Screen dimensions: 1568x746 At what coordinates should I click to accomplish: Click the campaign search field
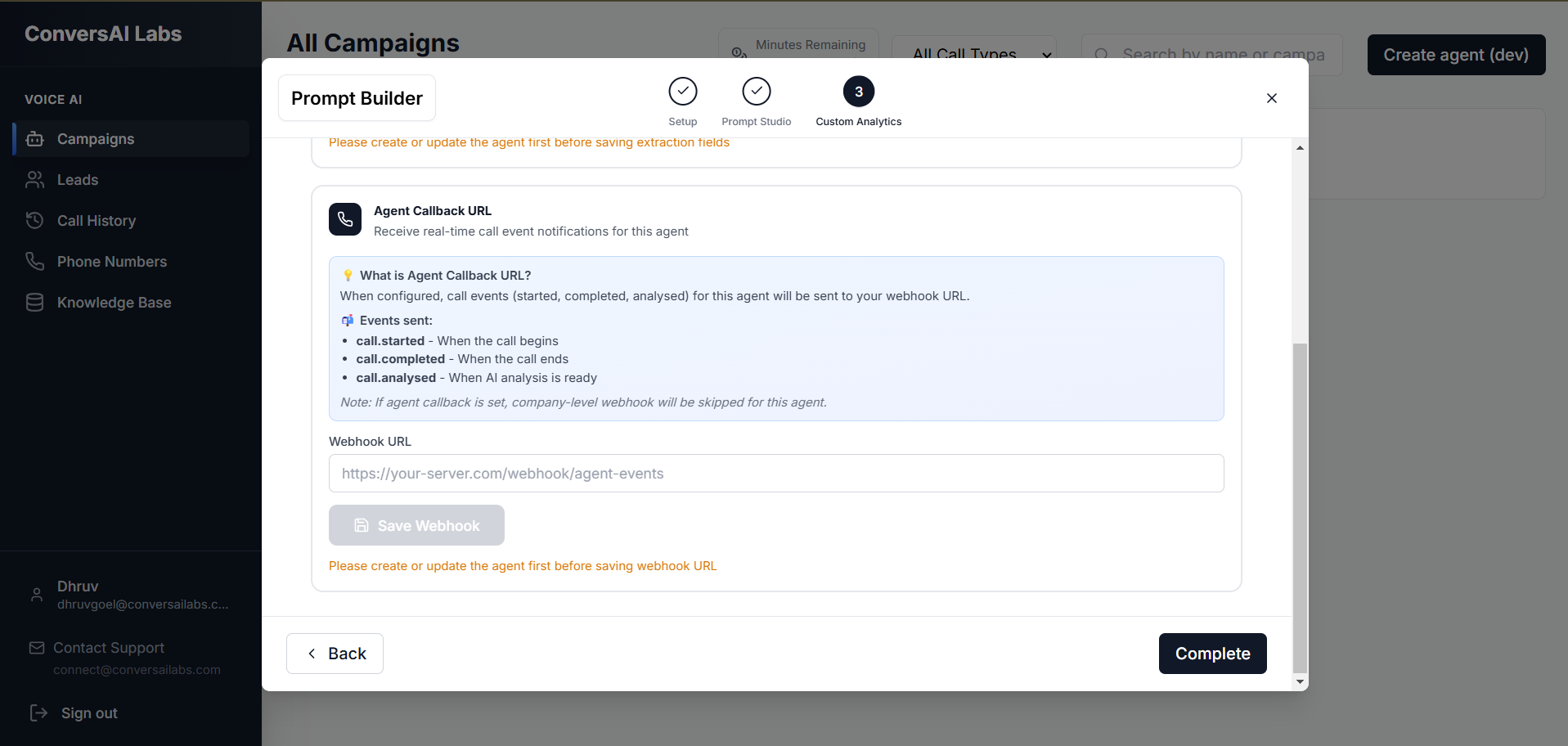(x=1212, y=54)
